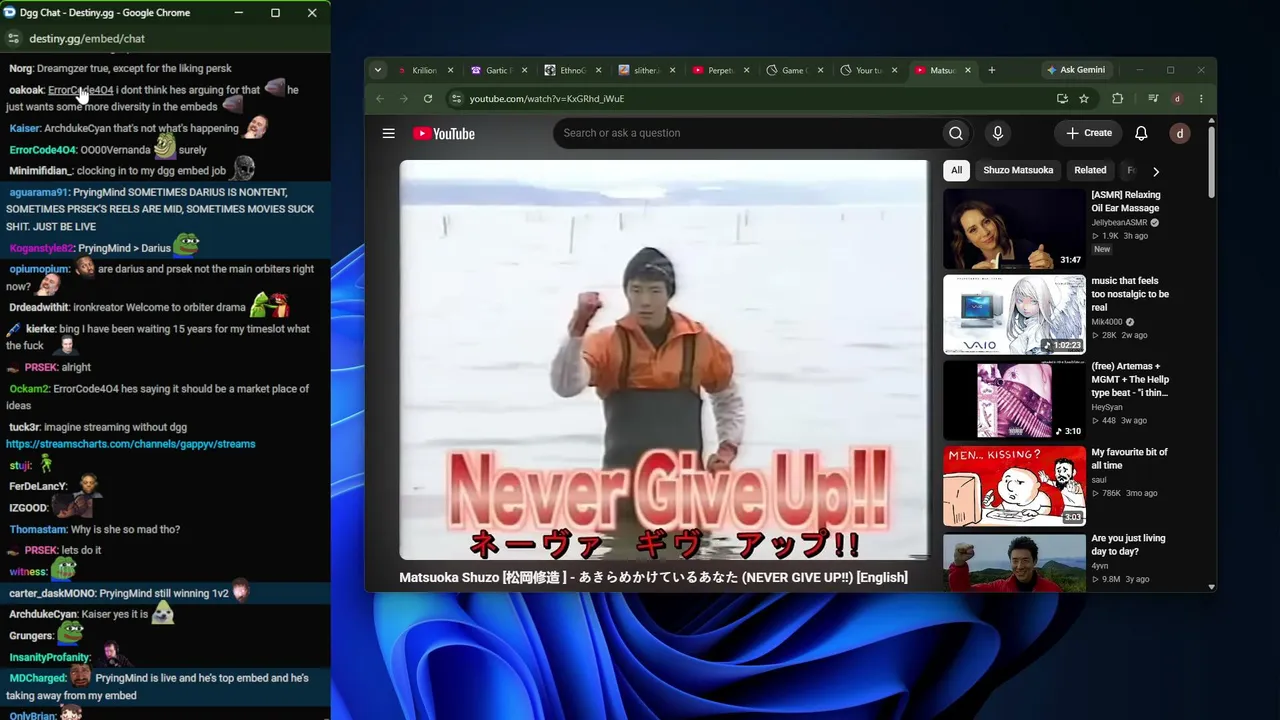Screen dimensions: 1280x720
Task: Open the JellybeanASMR channel name
Action: click(1119, 223)
